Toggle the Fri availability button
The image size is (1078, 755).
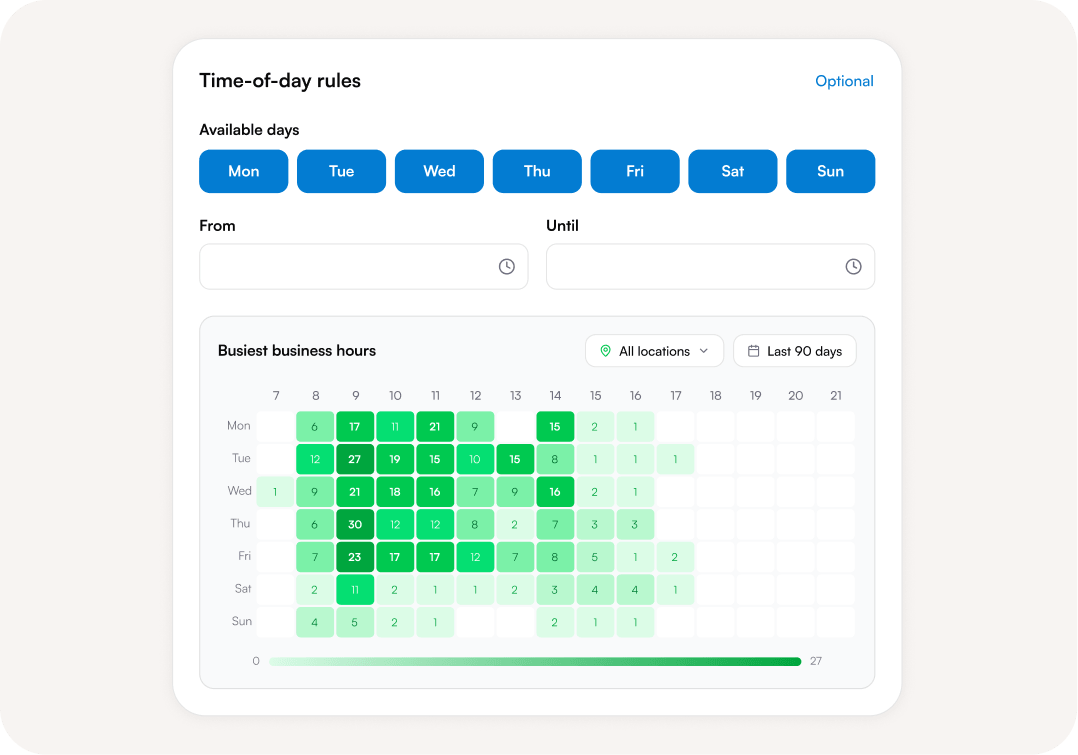[635, 171]
